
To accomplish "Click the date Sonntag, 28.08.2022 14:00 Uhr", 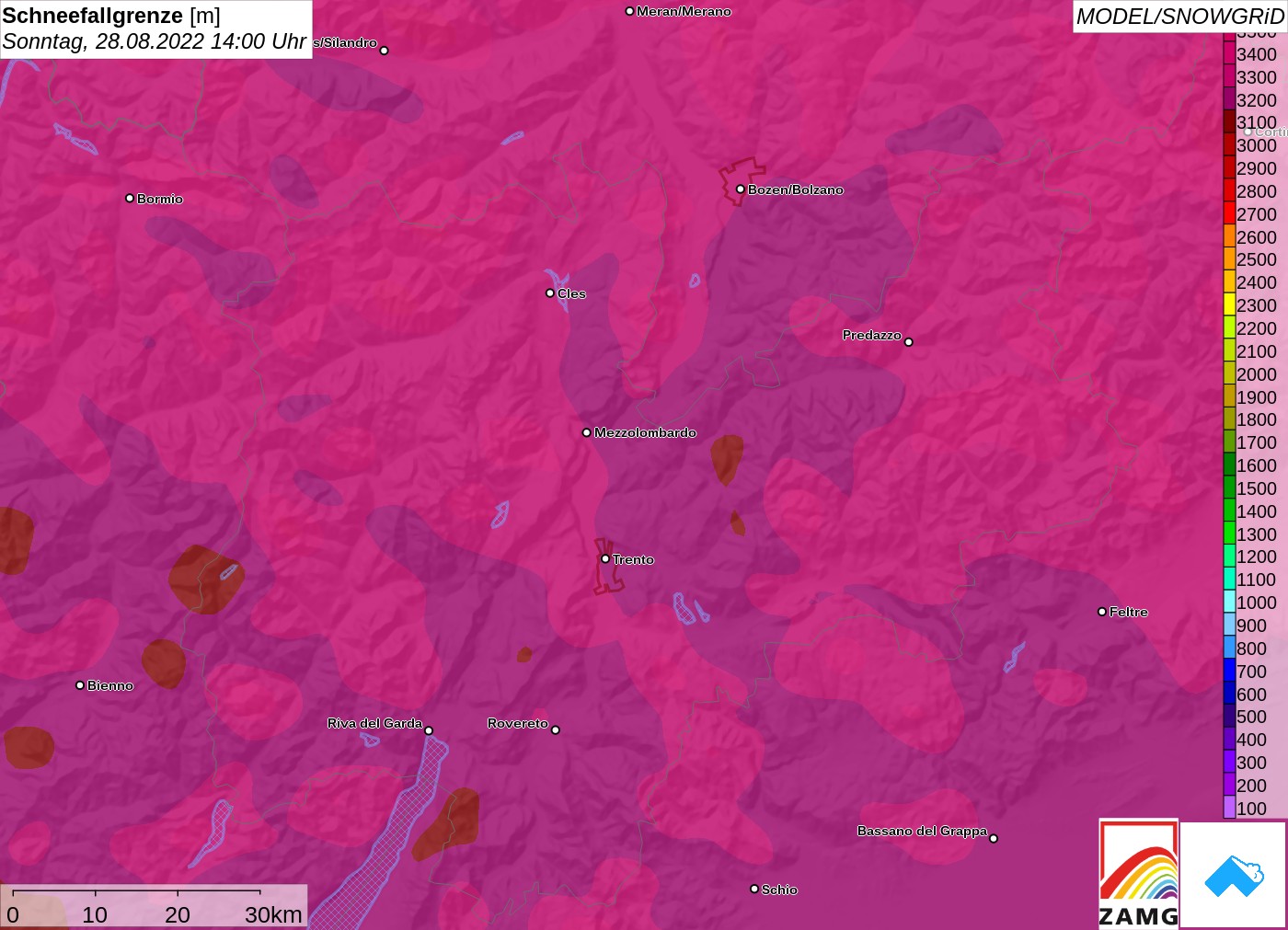I will pyautogui.click(x=154, y=41).
